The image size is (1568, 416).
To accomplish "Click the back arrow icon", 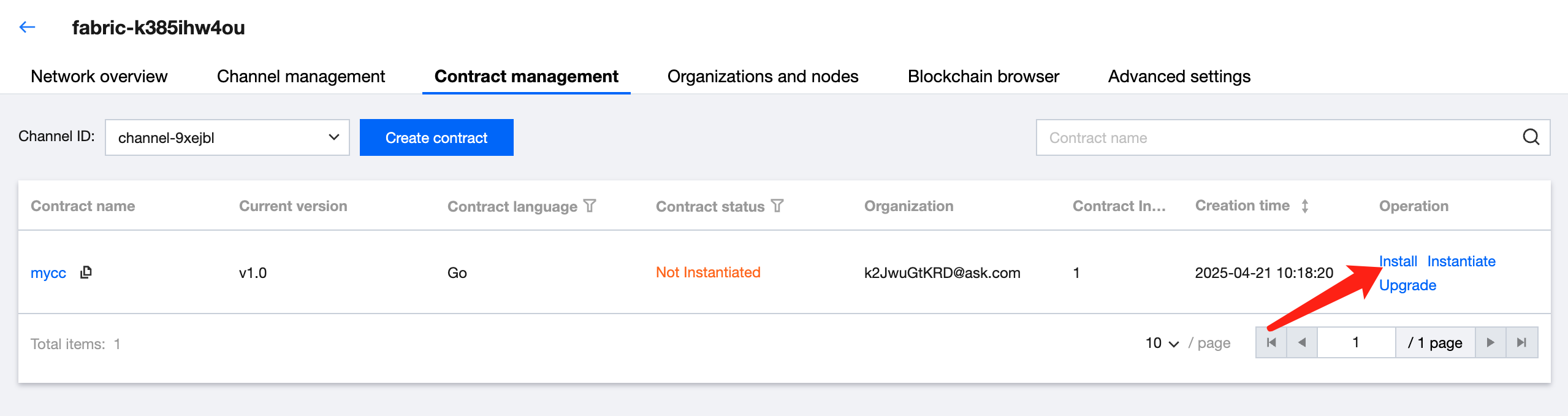I will point(28,27).
